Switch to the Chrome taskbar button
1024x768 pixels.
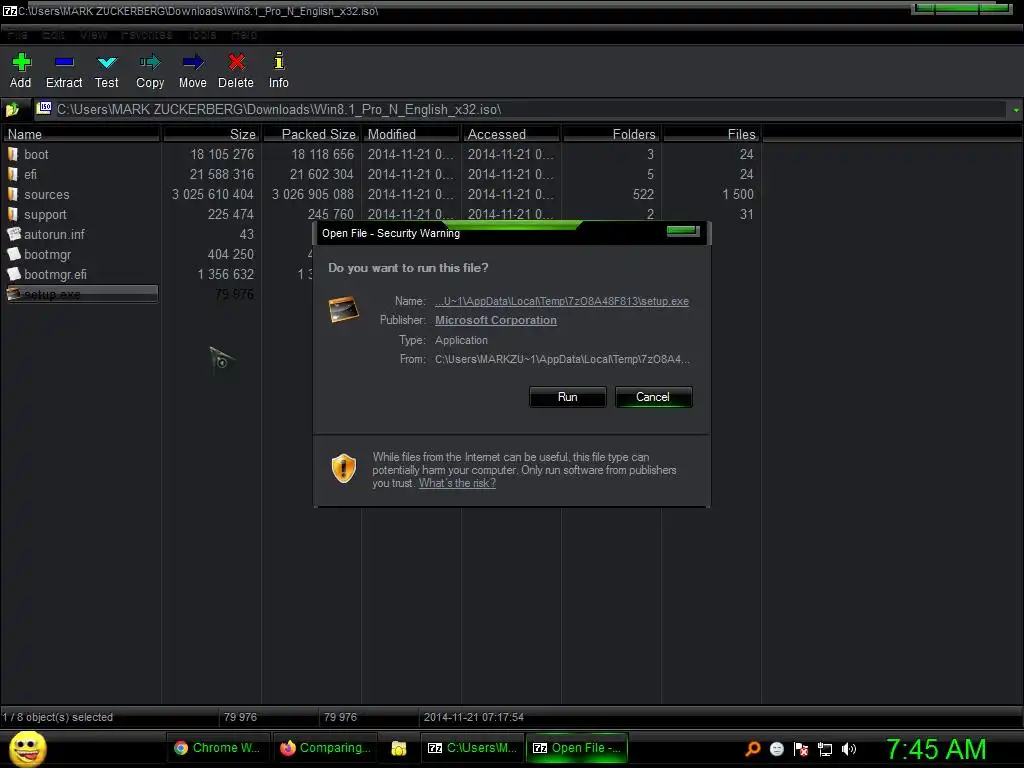(217, 748)
